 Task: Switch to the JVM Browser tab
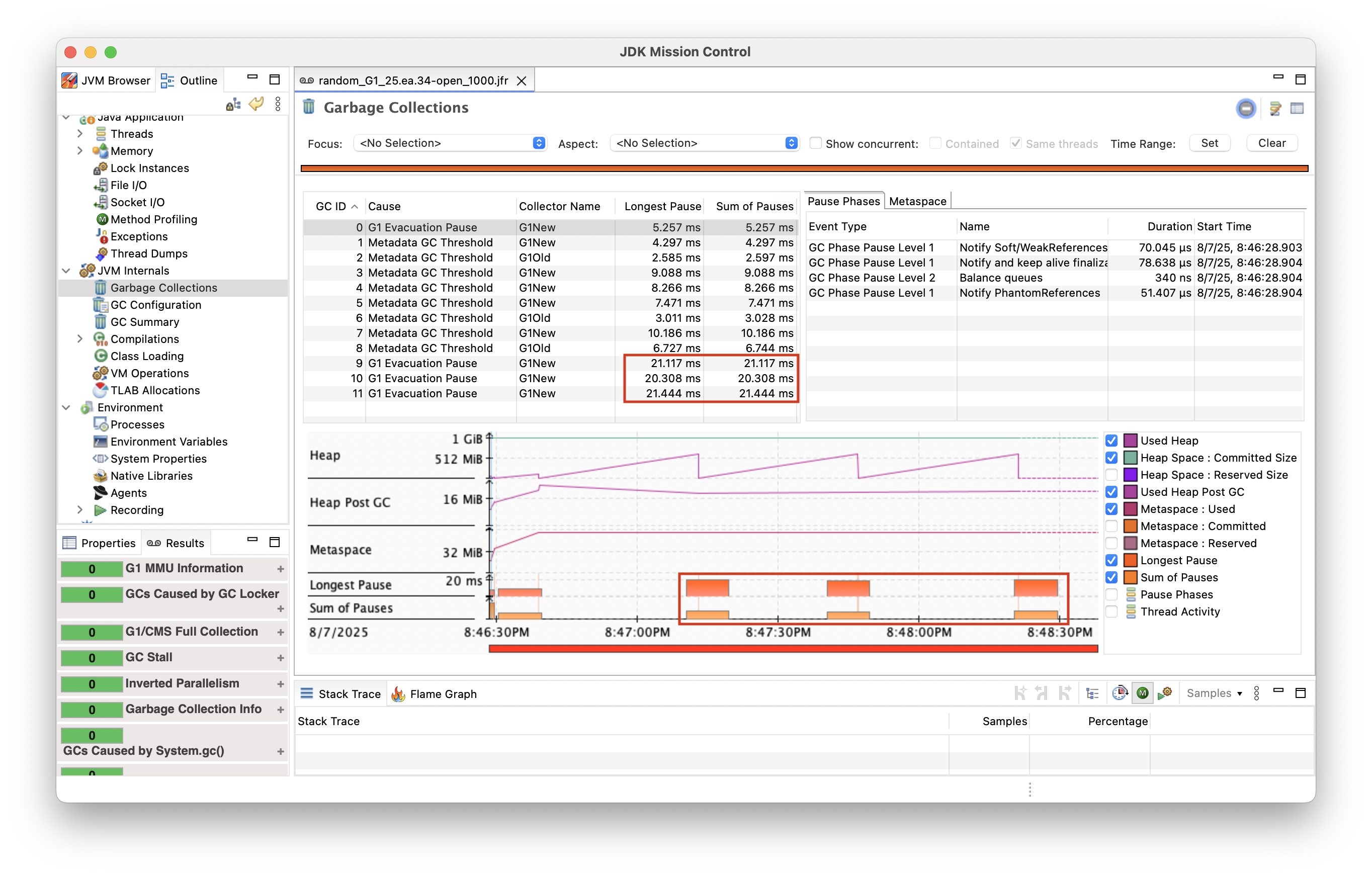pos(107,80)
